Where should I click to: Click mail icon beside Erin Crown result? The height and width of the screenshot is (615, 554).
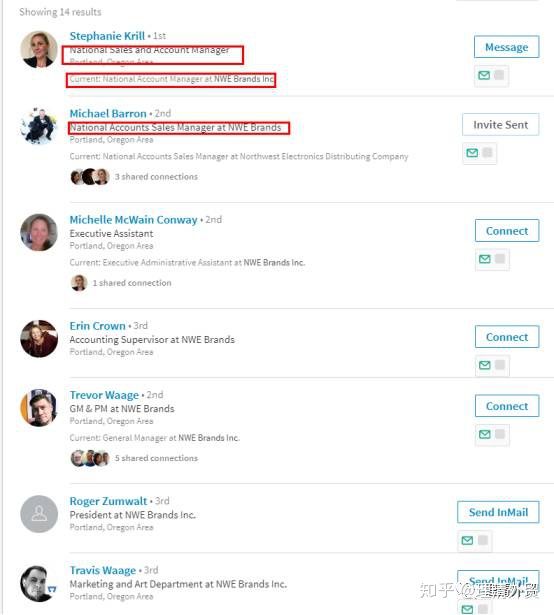point(485,365)
